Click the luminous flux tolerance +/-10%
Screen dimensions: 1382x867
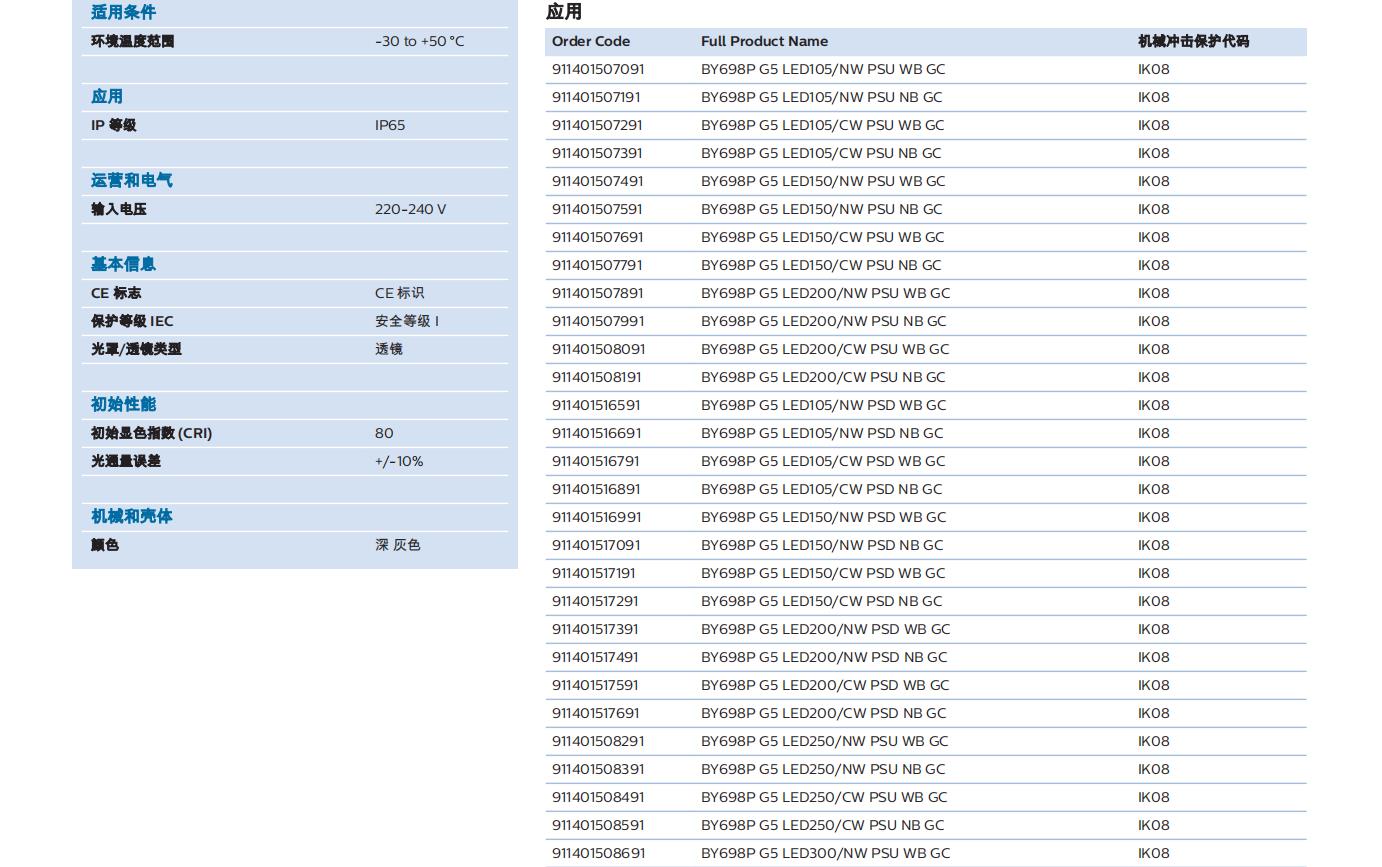[399, 461]
